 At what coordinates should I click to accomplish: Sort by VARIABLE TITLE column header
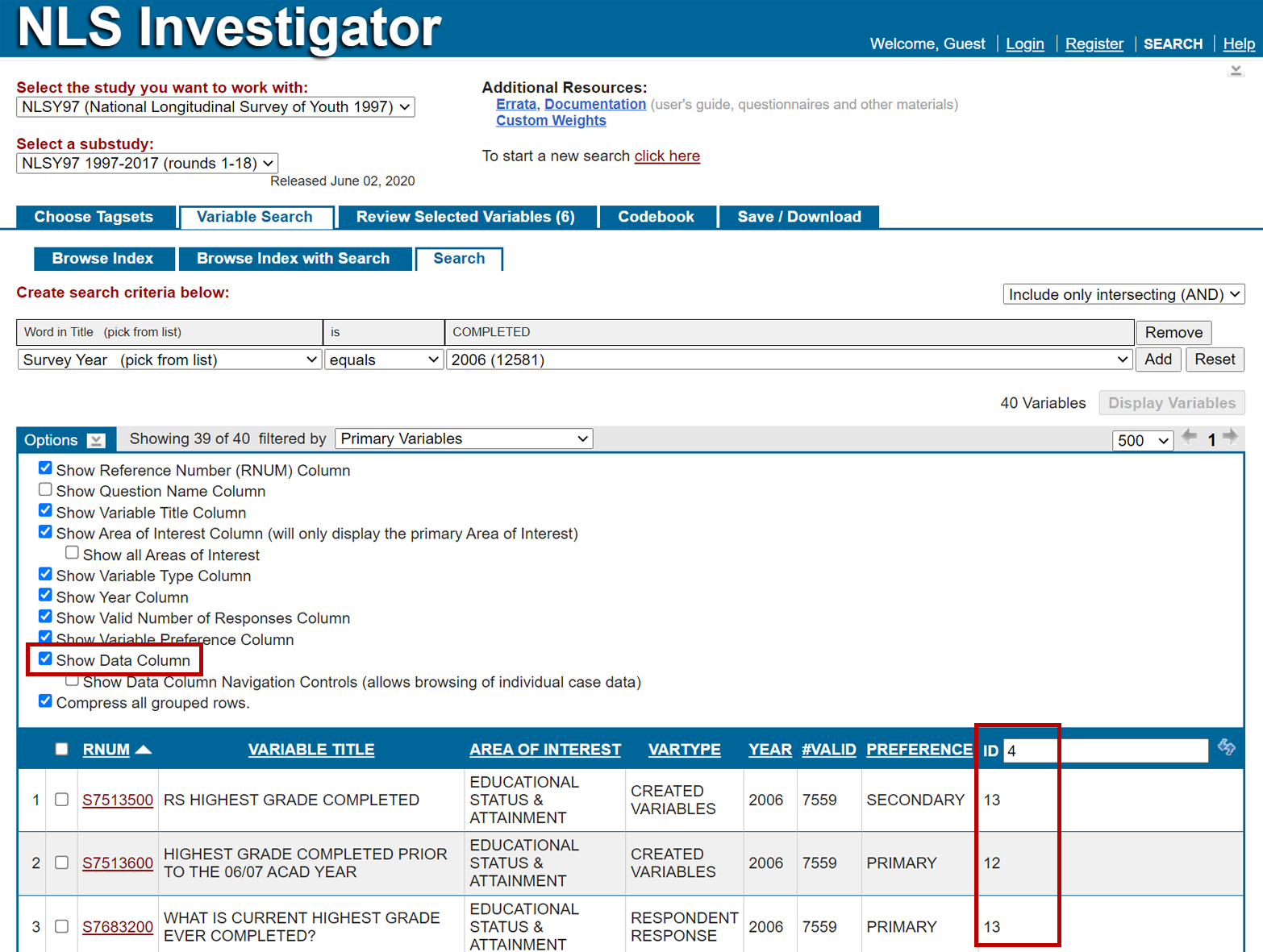point(311,750)
